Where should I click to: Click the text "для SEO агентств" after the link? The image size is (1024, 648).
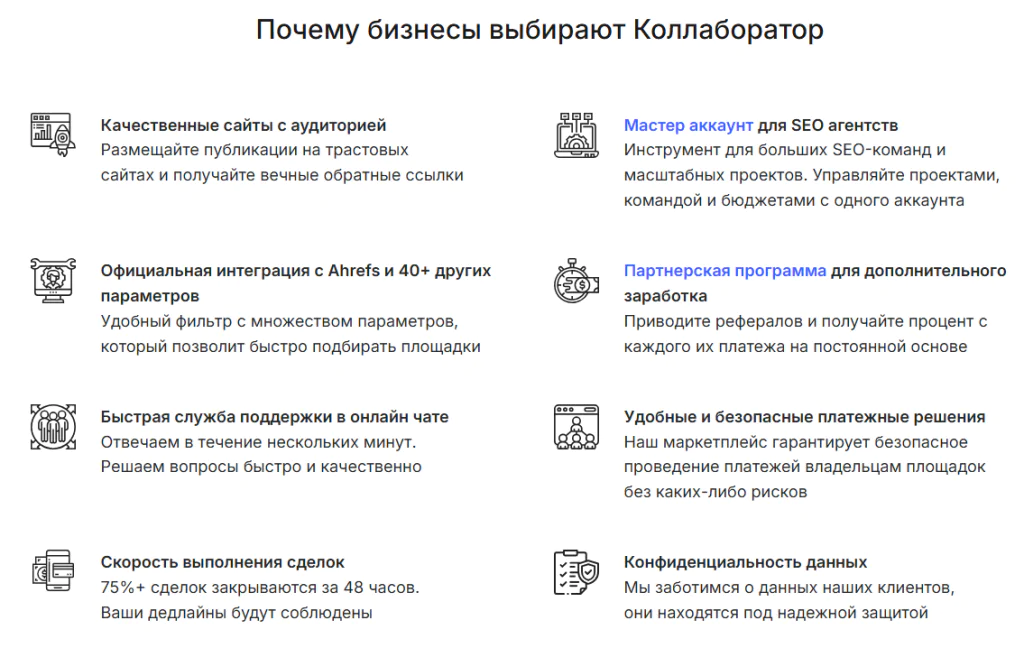[x=828, y=126]
